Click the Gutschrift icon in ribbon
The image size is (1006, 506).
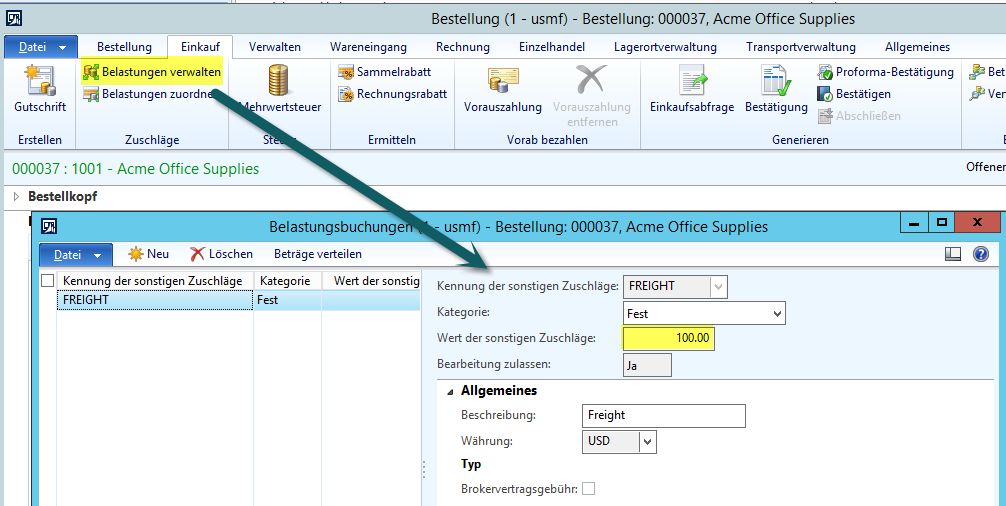(39, 82)
